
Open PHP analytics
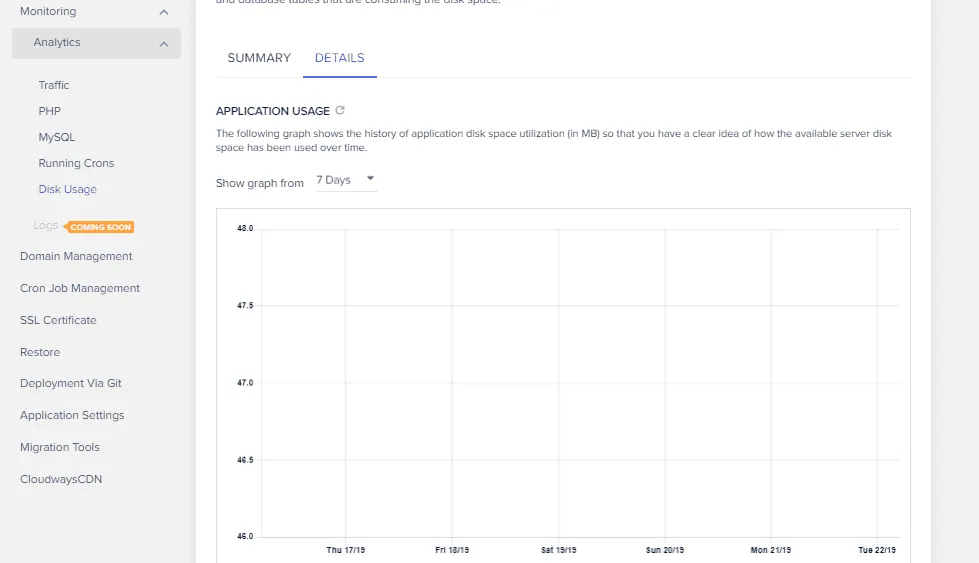[49, 111]
